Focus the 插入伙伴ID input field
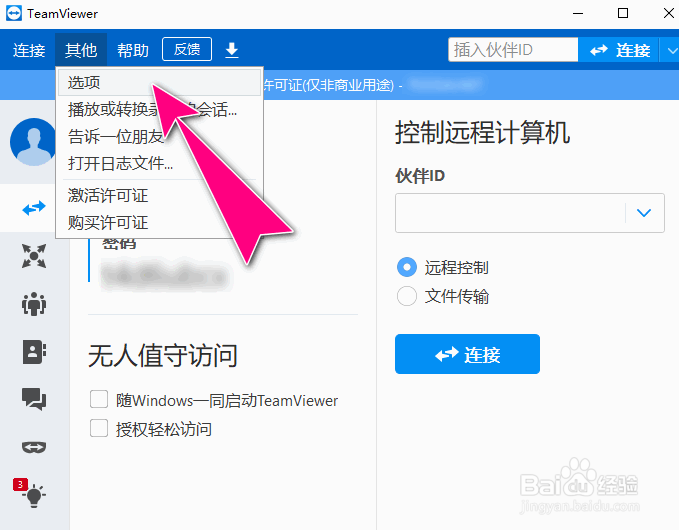Image resolution: width=679 pixels, height=530 pixels. pos(513,50)
